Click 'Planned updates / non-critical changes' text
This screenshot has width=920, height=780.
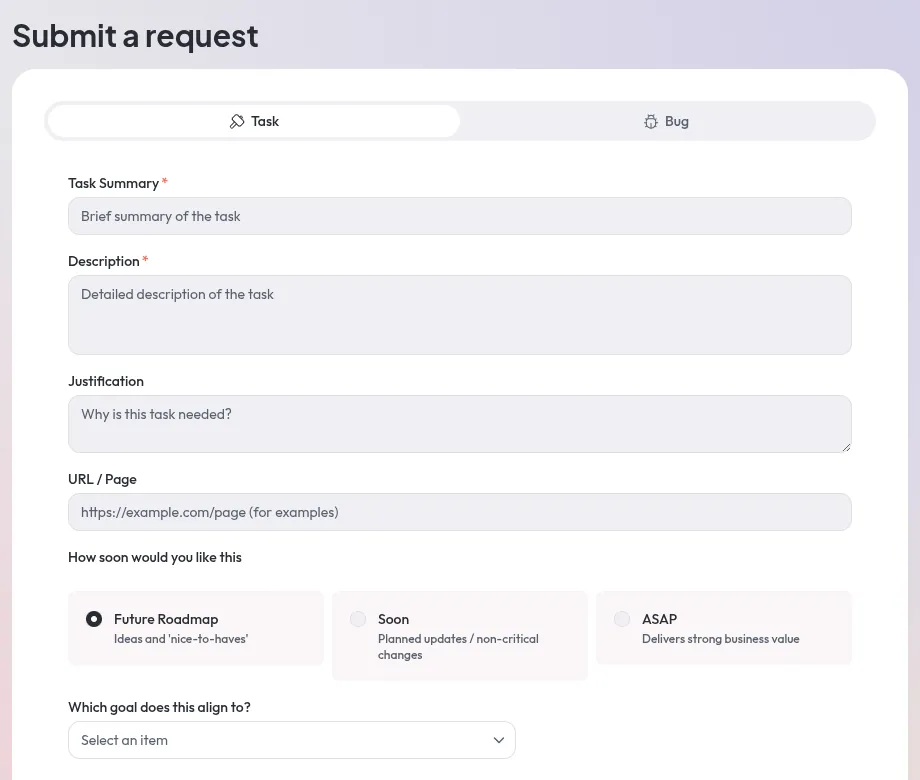point(458,647)
